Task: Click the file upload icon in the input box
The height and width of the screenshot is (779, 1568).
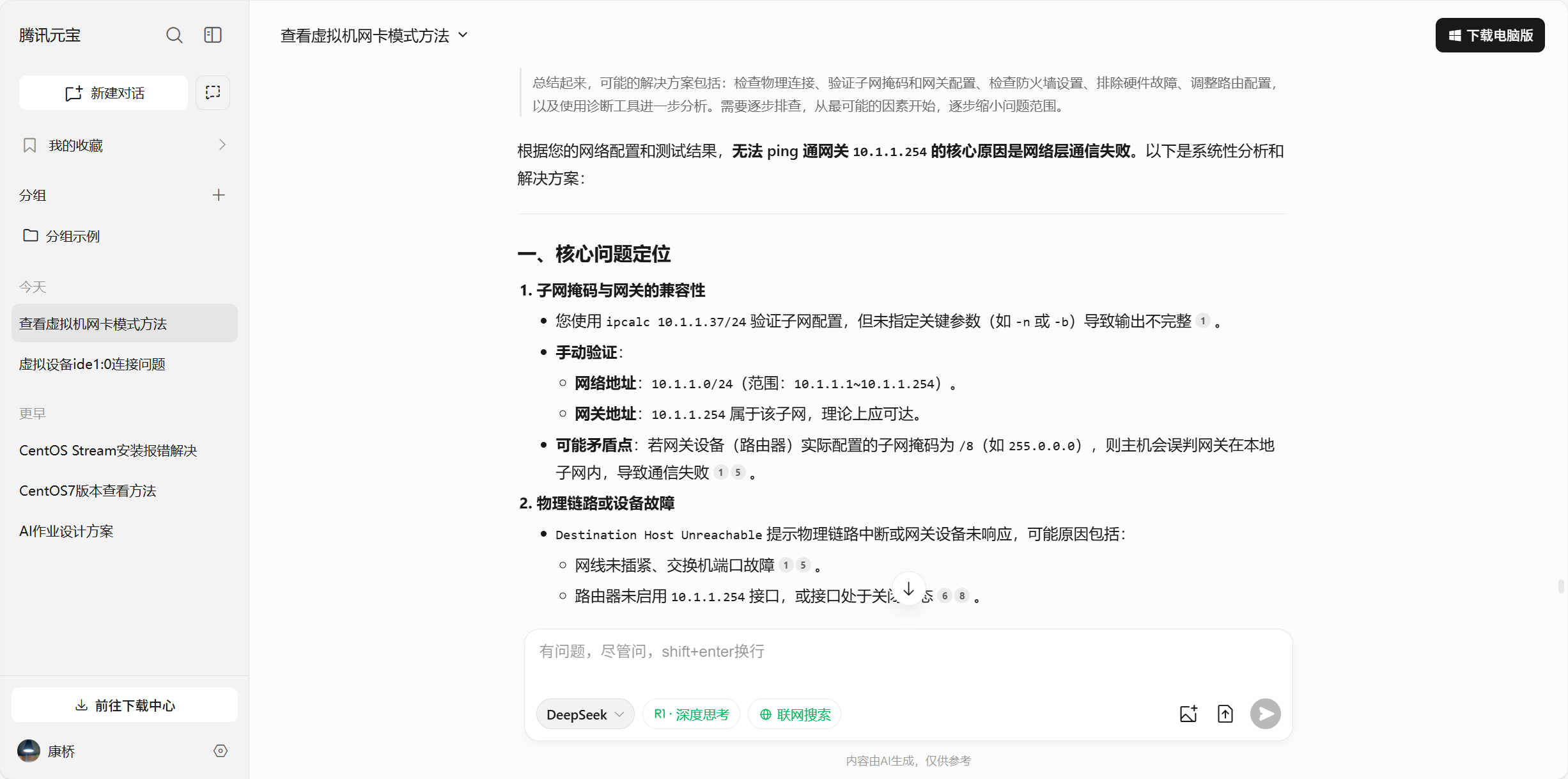Action: pyautogui.click(x=1225, y=714)
